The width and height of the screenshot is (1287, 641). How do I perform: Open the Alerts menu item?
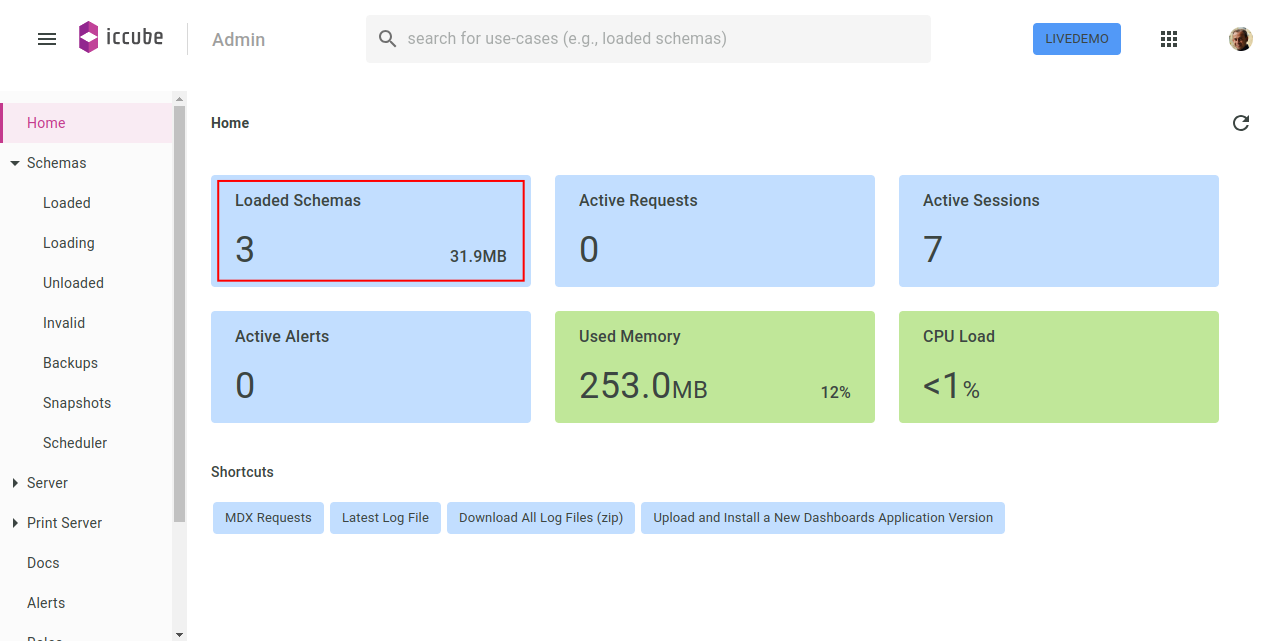click(x=46, y=603)
